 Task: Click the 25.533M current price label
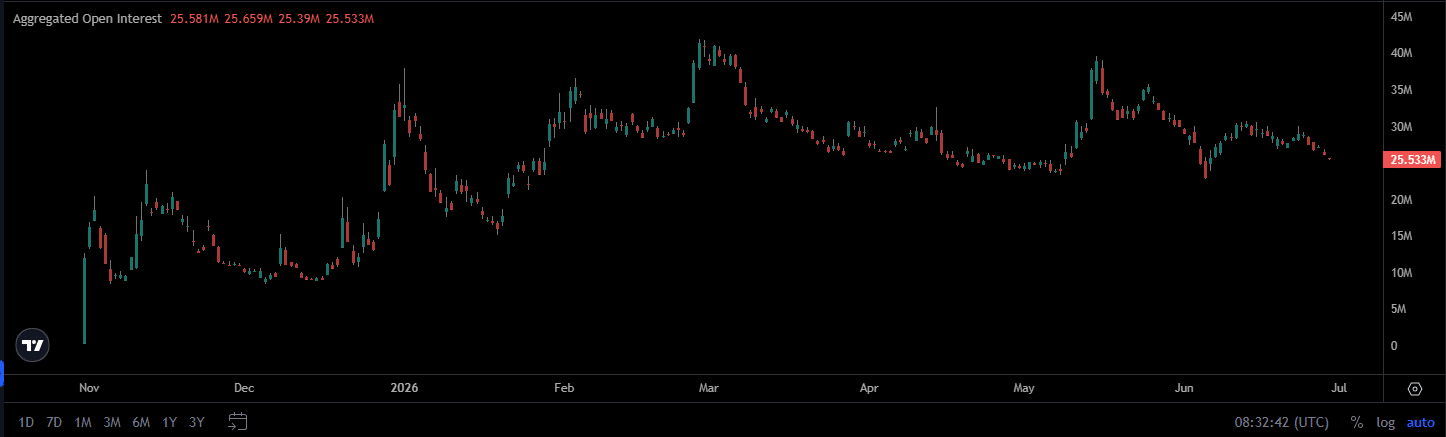point(1411,160)
